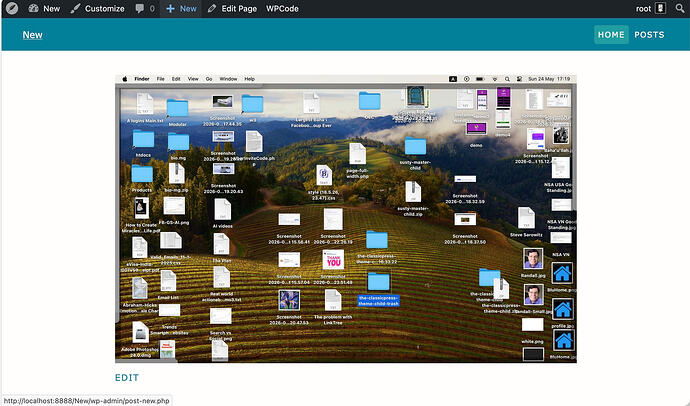
Task: Go to the POSTS navigation item
Action: pos(649,35)
